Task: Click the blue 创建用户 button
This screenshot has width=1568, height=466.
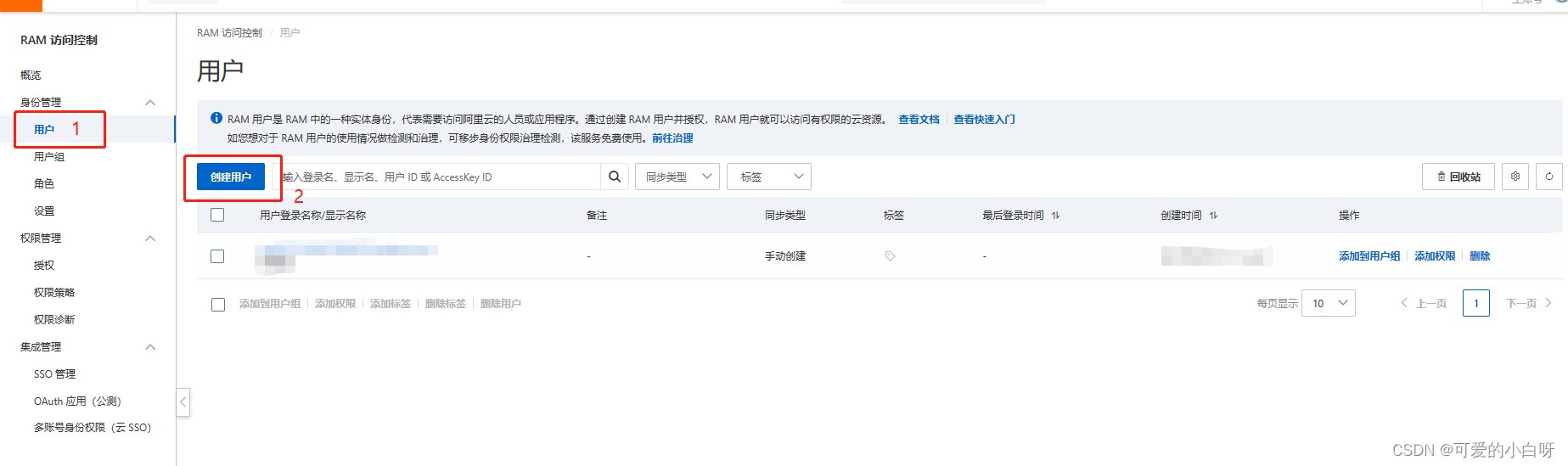Action: (231, 177)
